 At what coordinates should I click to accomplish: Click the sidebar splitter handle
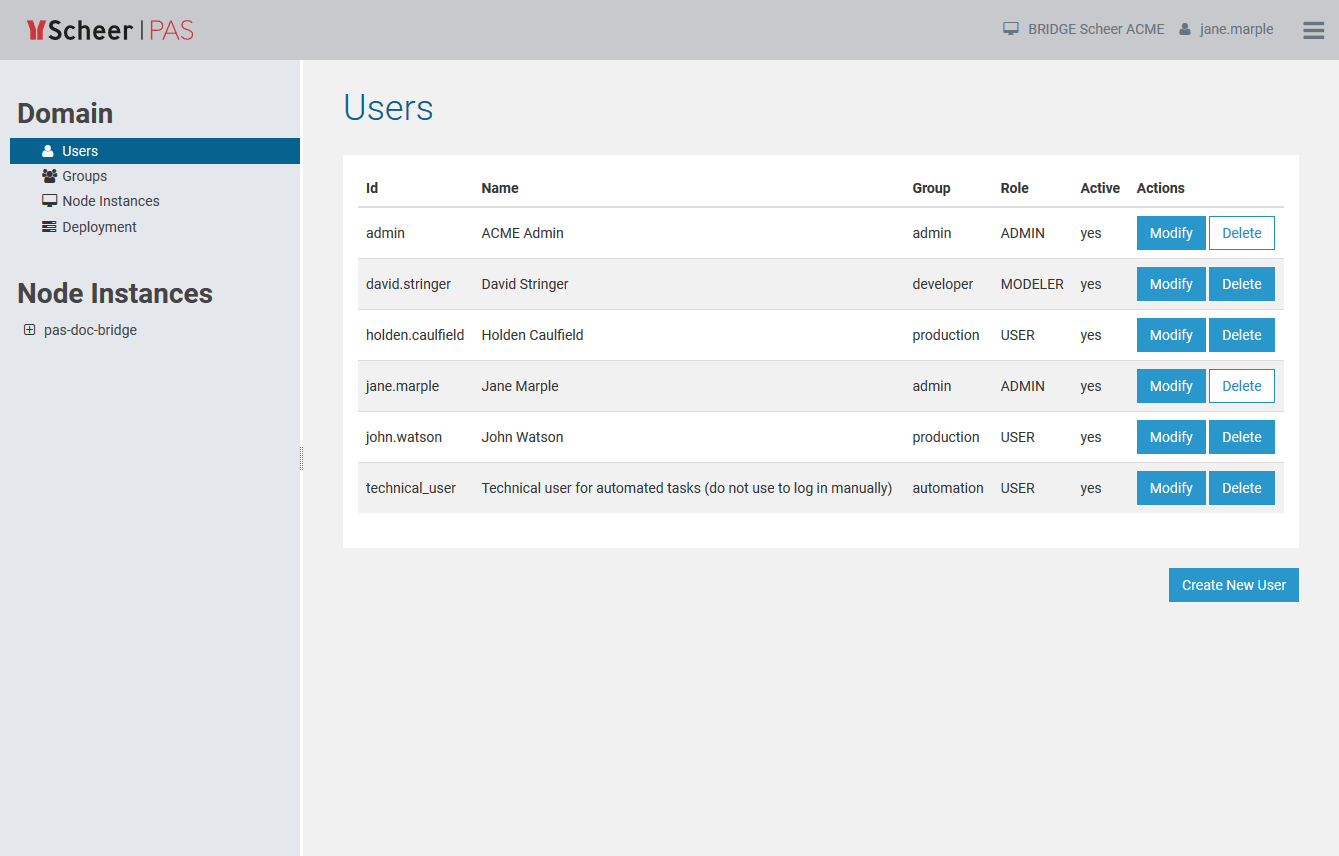(301, 458)
